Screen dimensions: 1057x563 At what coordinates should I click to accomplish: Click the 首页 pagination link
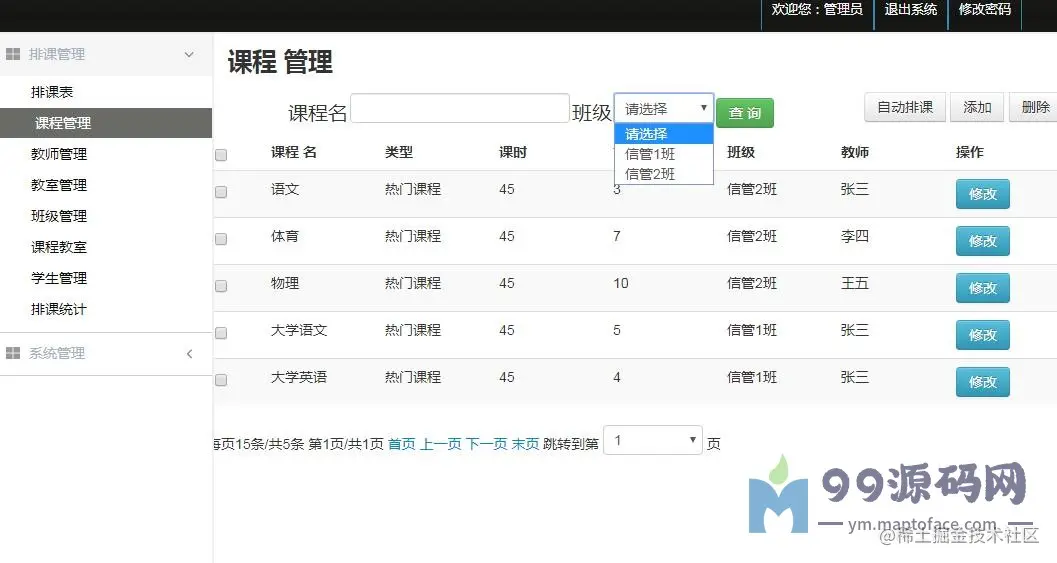tap(402, 444)
